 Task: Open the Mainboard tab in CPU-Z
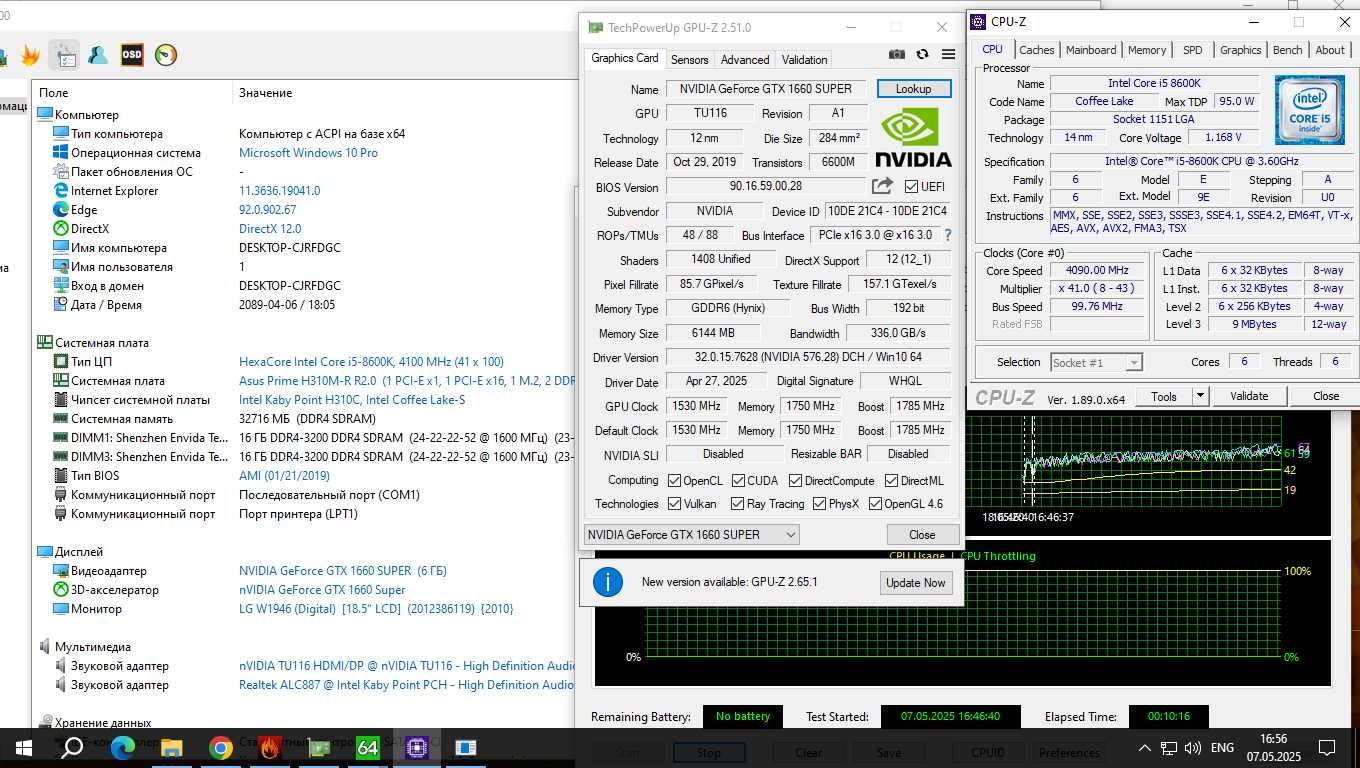1091,50
